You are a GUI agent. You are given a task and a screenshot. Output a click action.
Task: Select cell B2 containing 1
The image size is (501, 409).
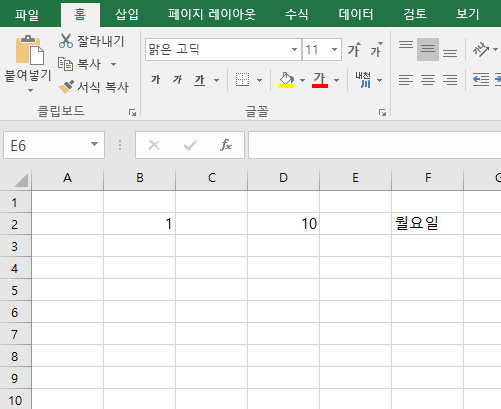pos(140,224)
